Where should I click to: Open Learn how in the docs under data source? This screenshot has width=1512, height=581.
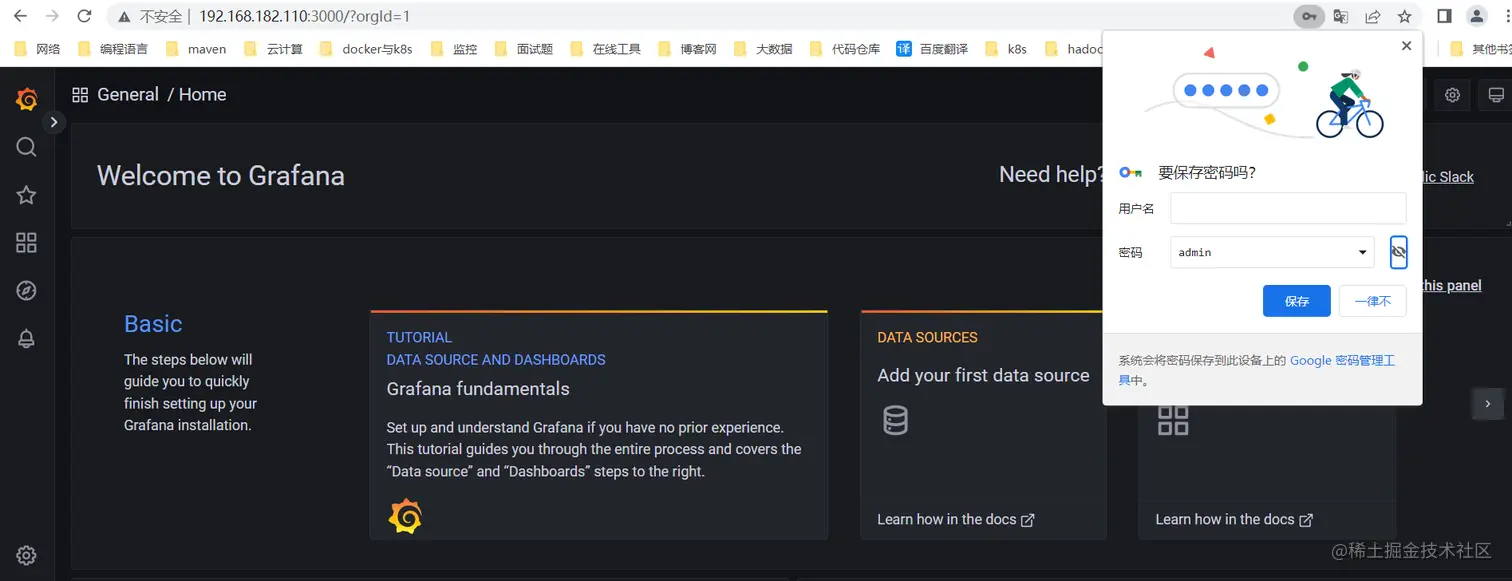click(956, 519)
